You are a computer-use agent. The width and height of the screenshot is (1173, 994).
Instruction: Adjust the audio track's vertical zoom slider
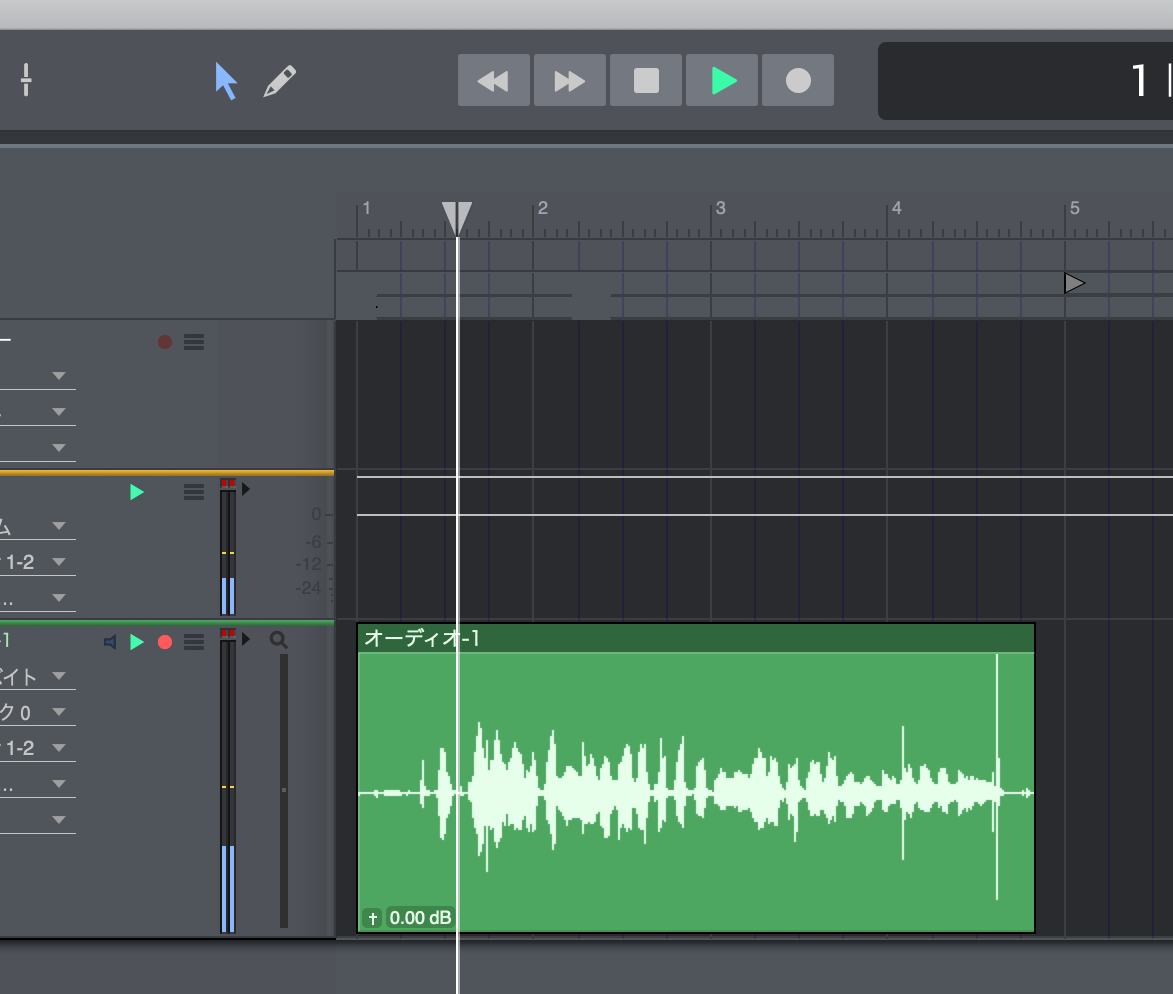point(284,791)
